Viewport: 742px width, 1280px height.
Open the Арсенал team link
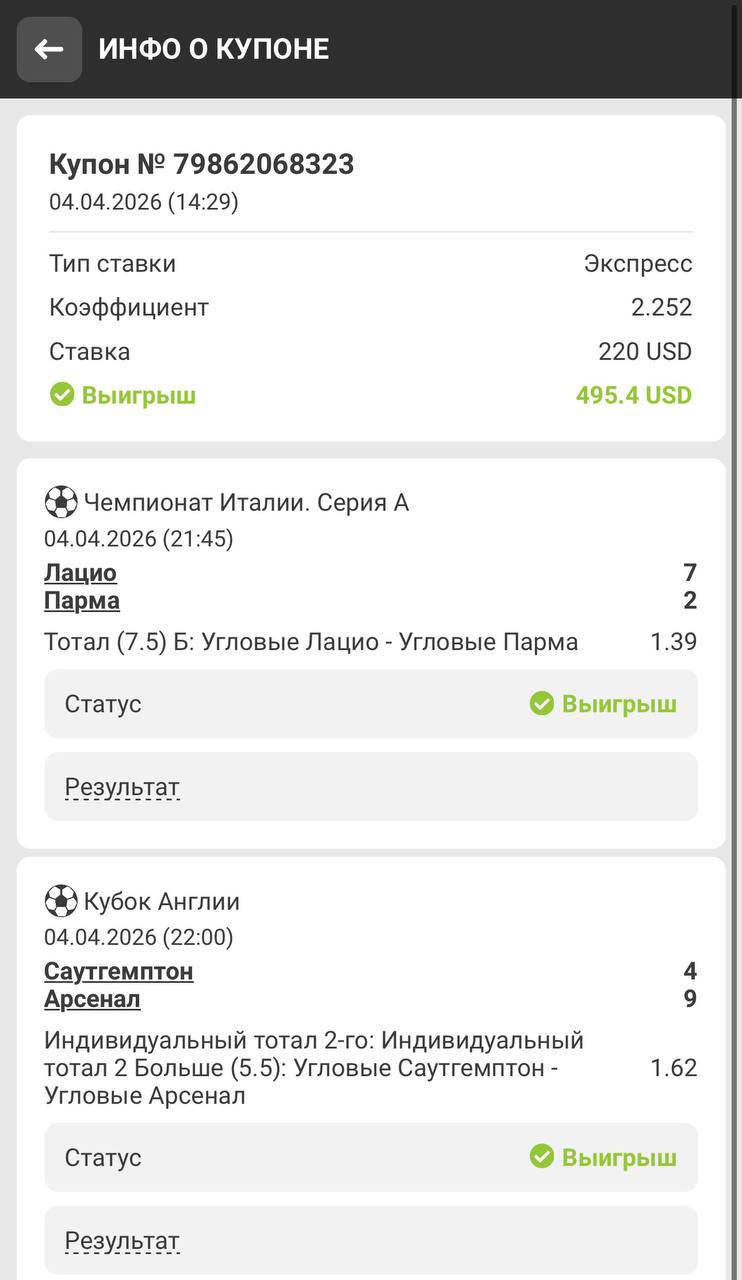92,999
